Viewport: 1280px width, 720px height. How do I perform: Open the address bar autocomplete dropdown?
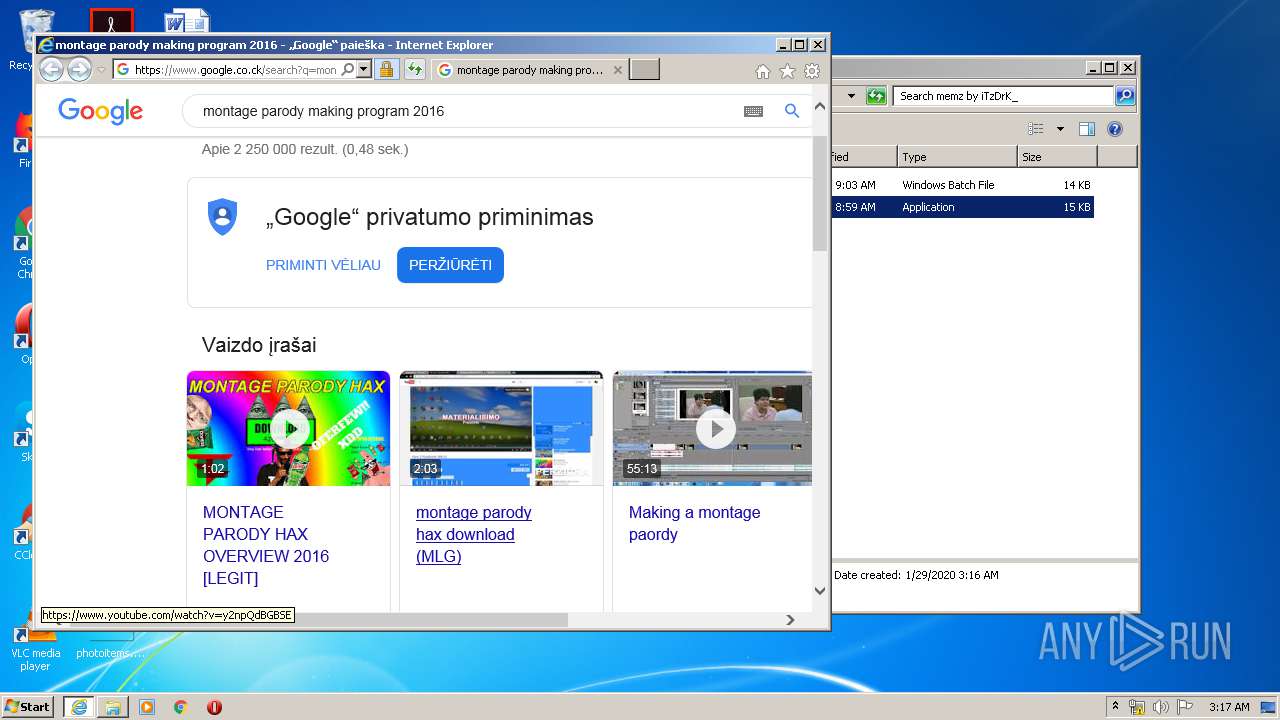[364, 70]
